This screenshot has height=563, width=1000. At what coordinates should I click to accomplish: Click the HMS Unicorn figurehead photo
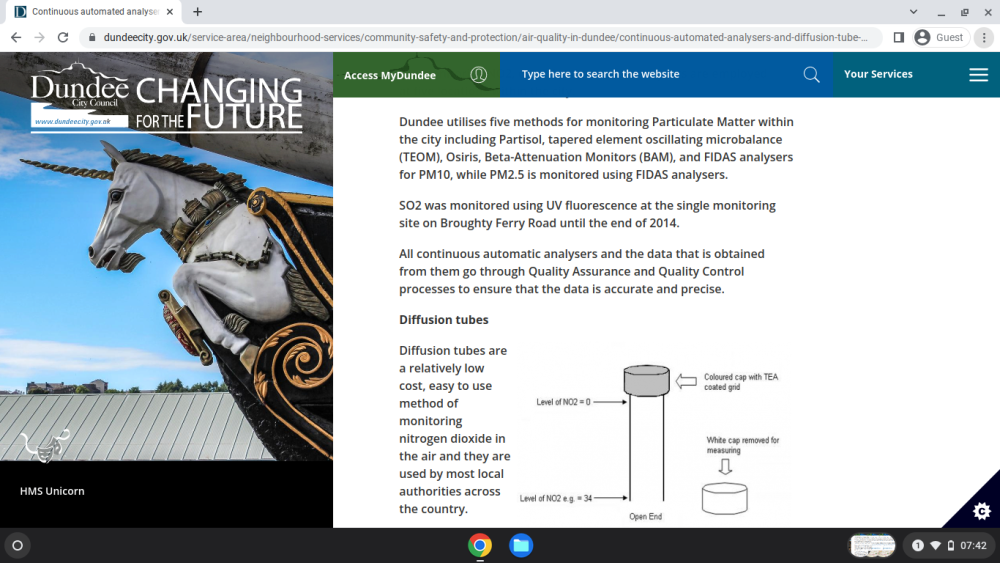(x=166, y=256)
